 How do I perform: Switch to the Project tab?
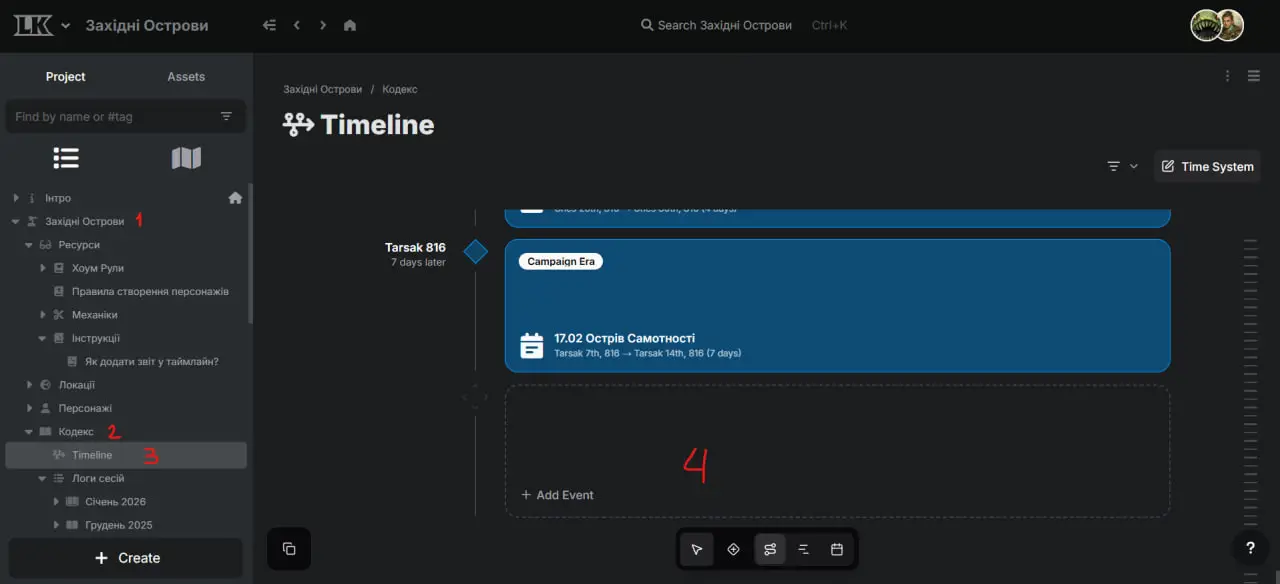(x=66, y=77)
